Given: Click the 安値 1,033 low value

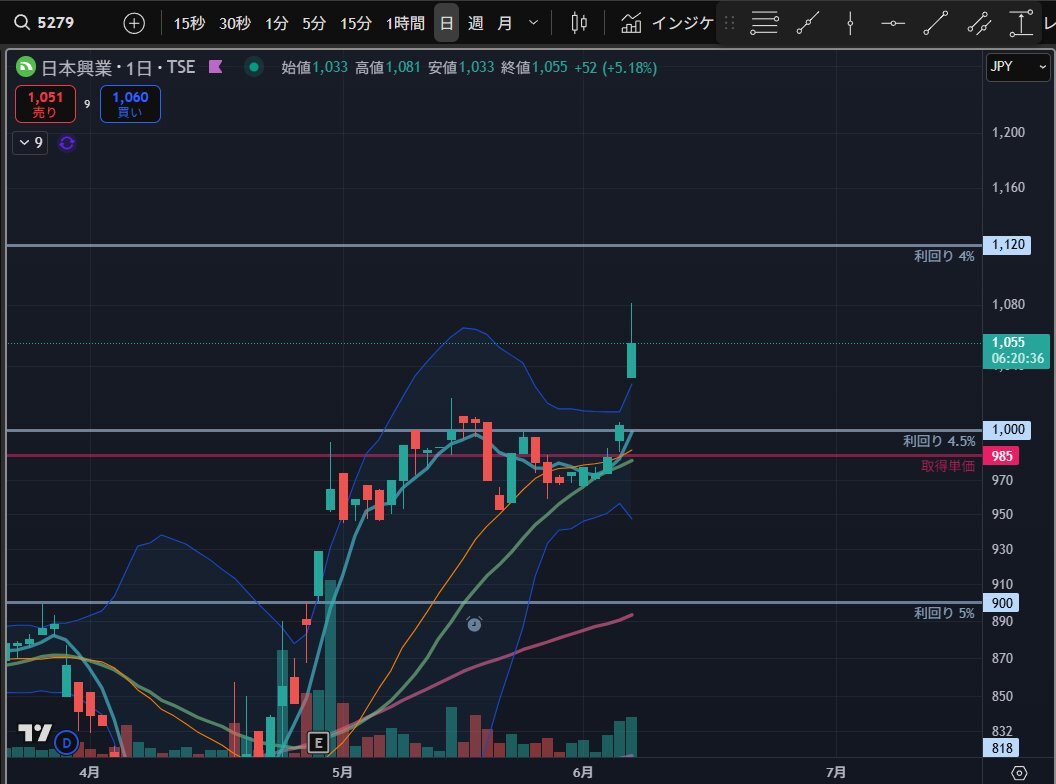Looking at the screenshot, I should [x=461, y=67].
